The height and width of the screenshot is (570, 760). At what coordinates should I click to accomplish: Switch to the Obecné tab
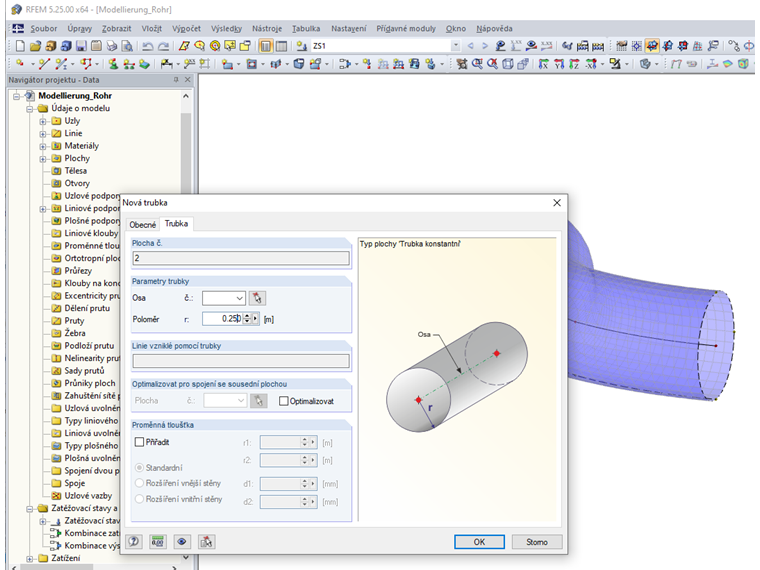click(x=142, y=224)
